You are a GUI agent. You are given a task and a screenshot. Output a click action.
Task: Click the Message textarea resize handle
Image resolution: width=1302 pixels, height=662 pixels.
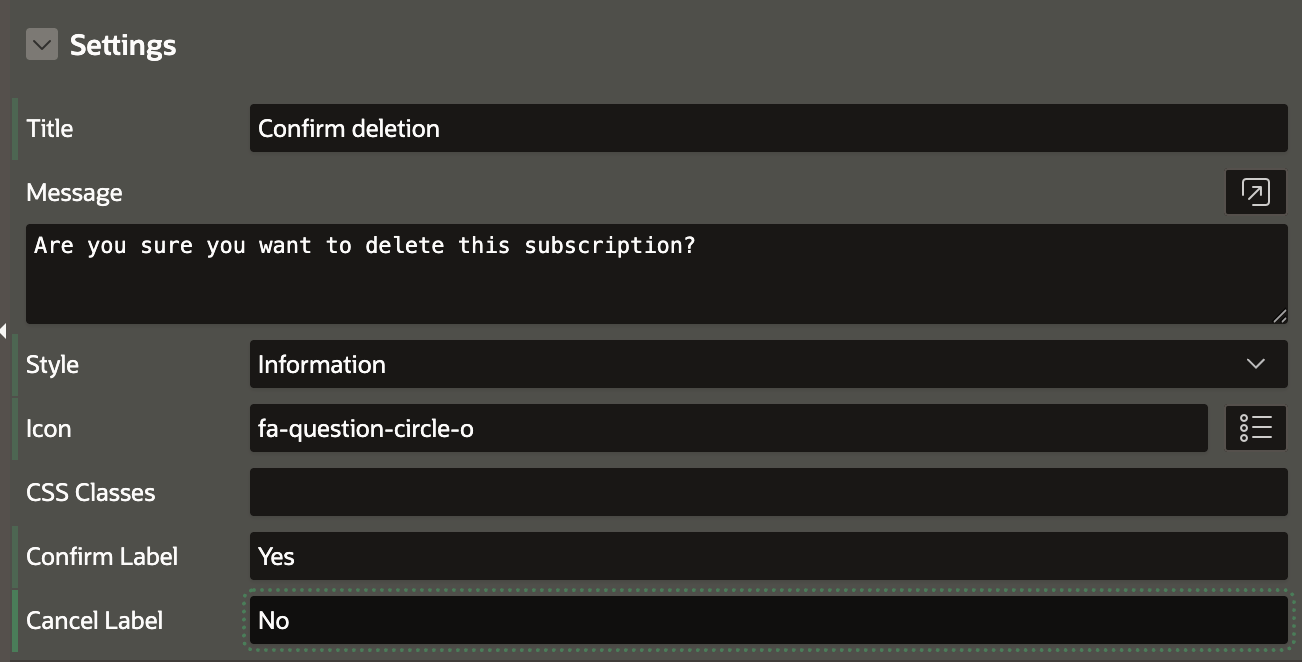1279,315
